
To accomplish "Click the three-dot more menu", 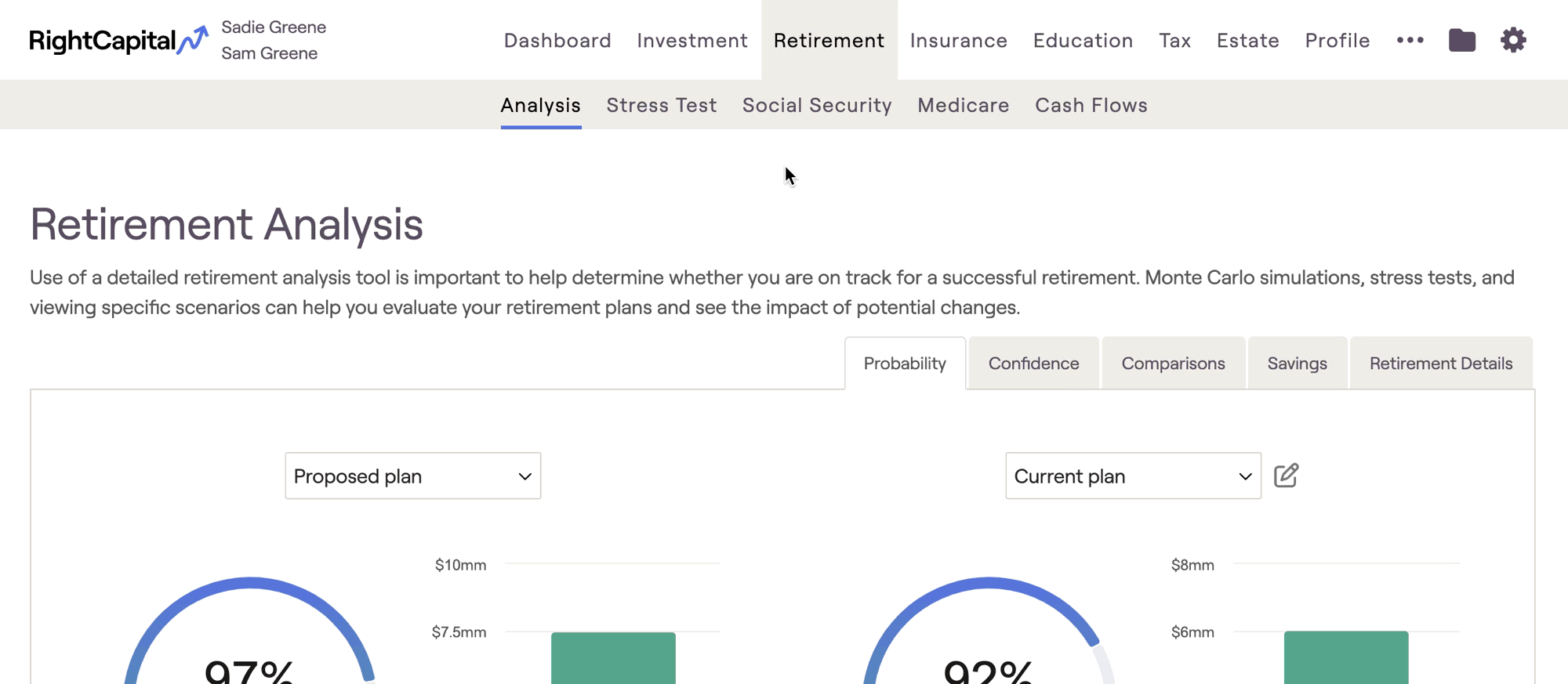I will point(1410,40).
